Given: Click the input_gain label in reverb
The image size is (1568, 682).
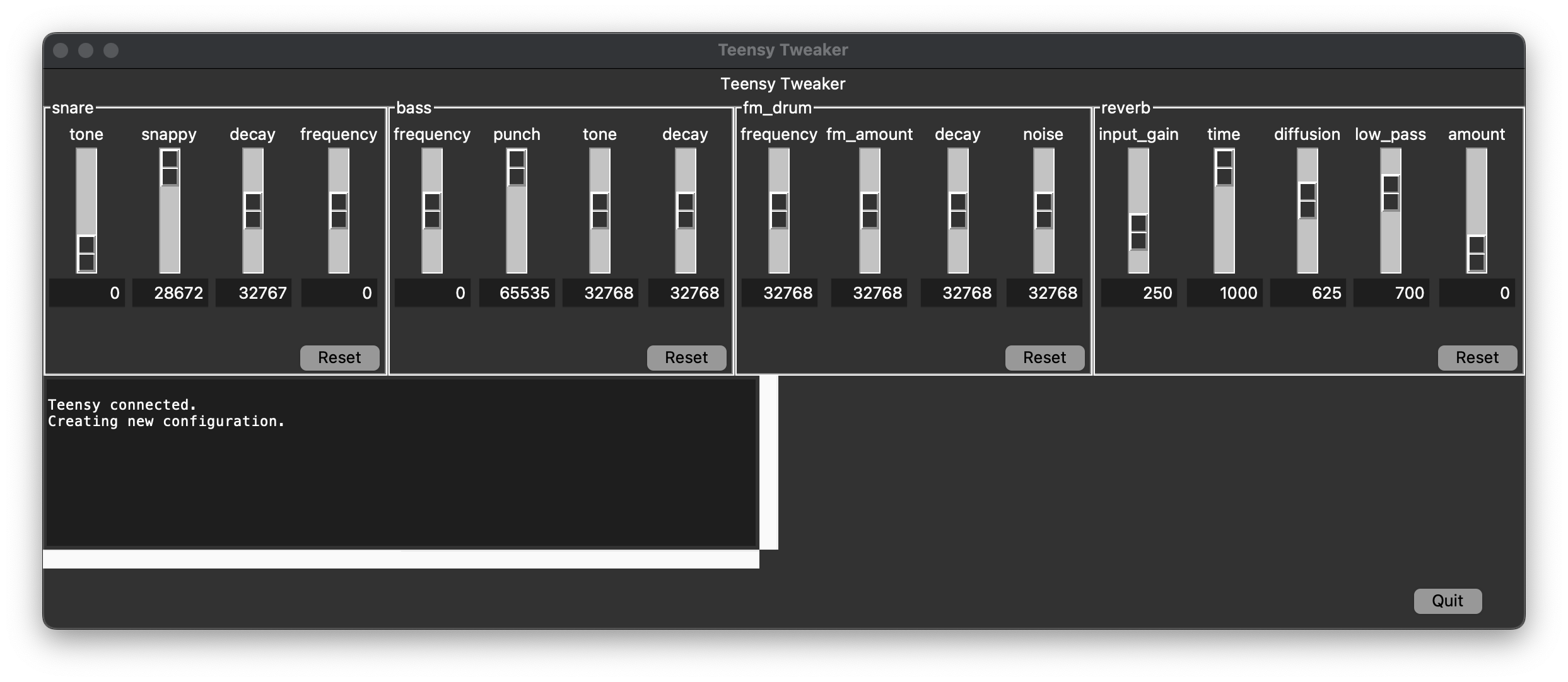Looking at the screenshot, I should (x=1138, y=134).
